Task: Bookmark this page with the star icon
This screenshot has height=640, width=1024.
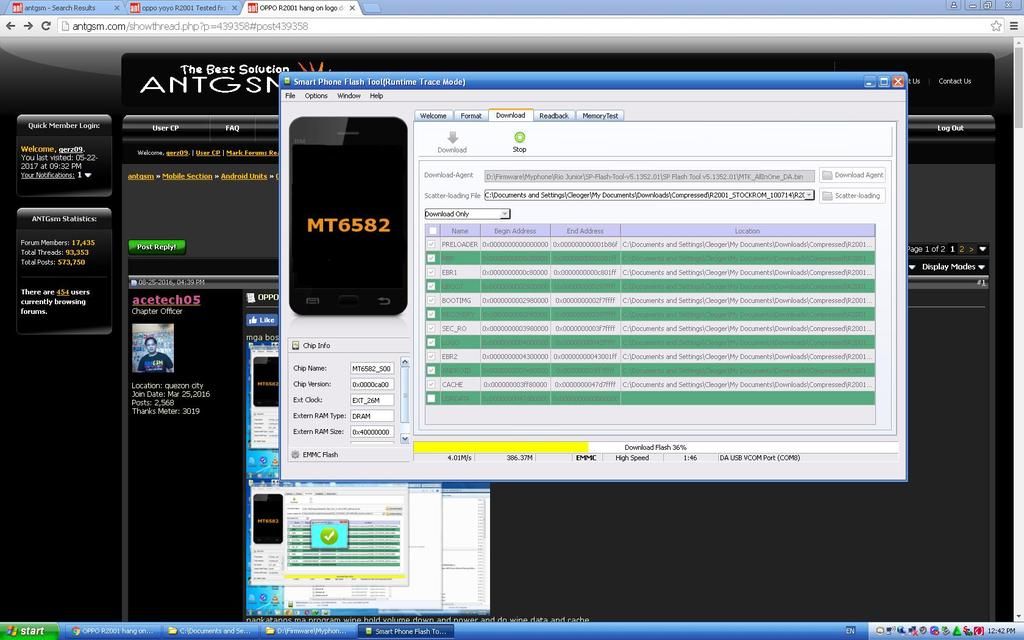Action: (996, 25)
